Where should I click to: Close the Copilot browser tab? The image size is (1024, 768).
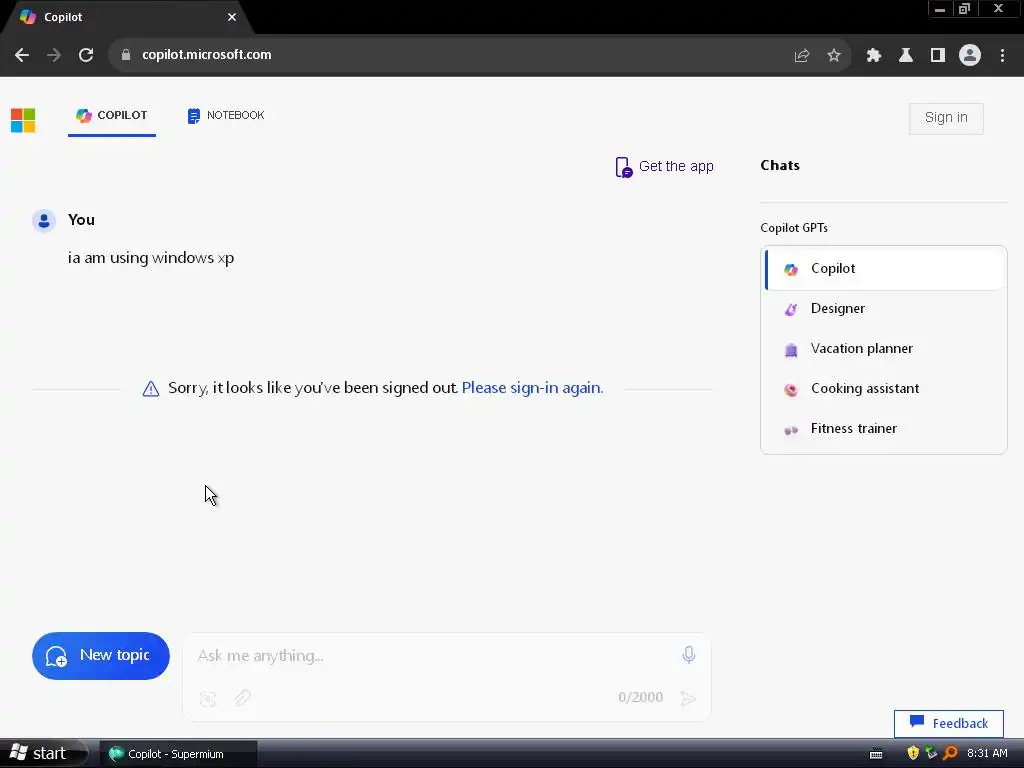pos(232,17)
